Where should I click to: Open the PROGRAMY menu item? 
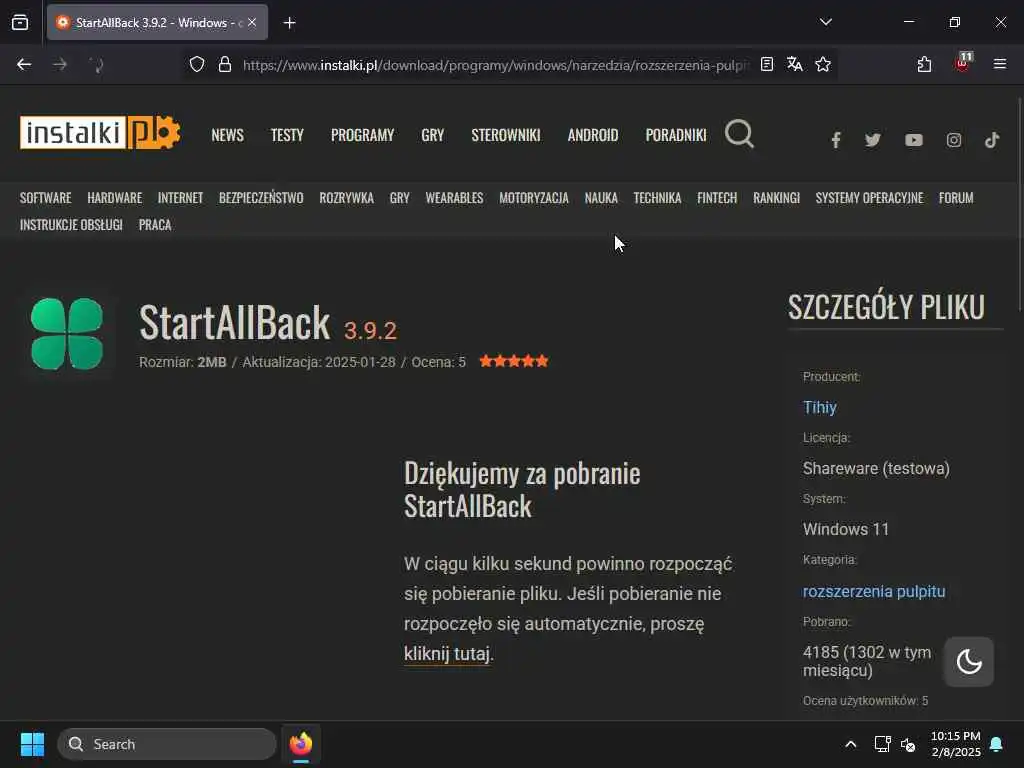tap(362, 135)
